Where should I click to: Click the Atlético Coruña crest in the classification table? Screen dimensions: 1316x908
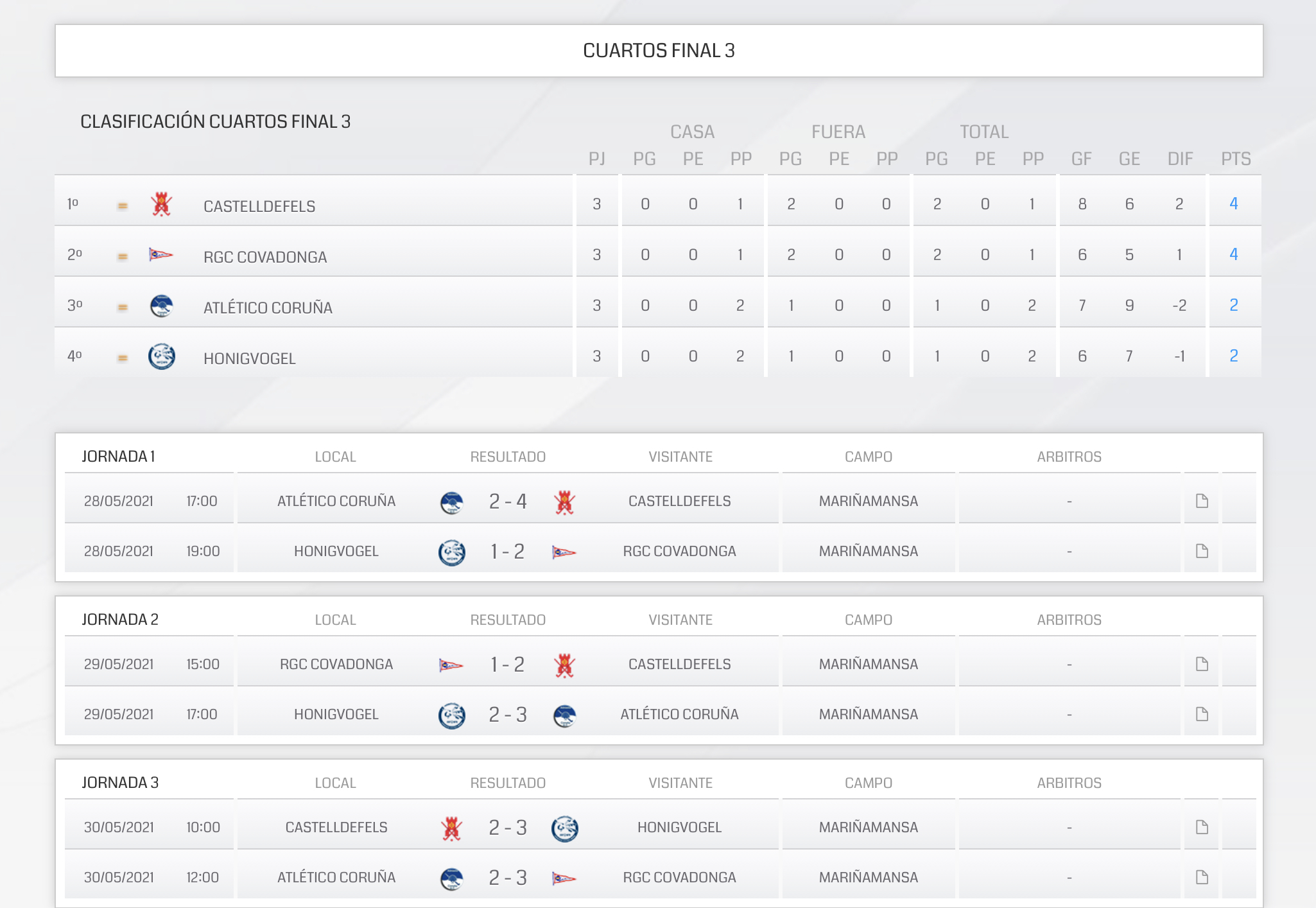click(x=161, y=306)
